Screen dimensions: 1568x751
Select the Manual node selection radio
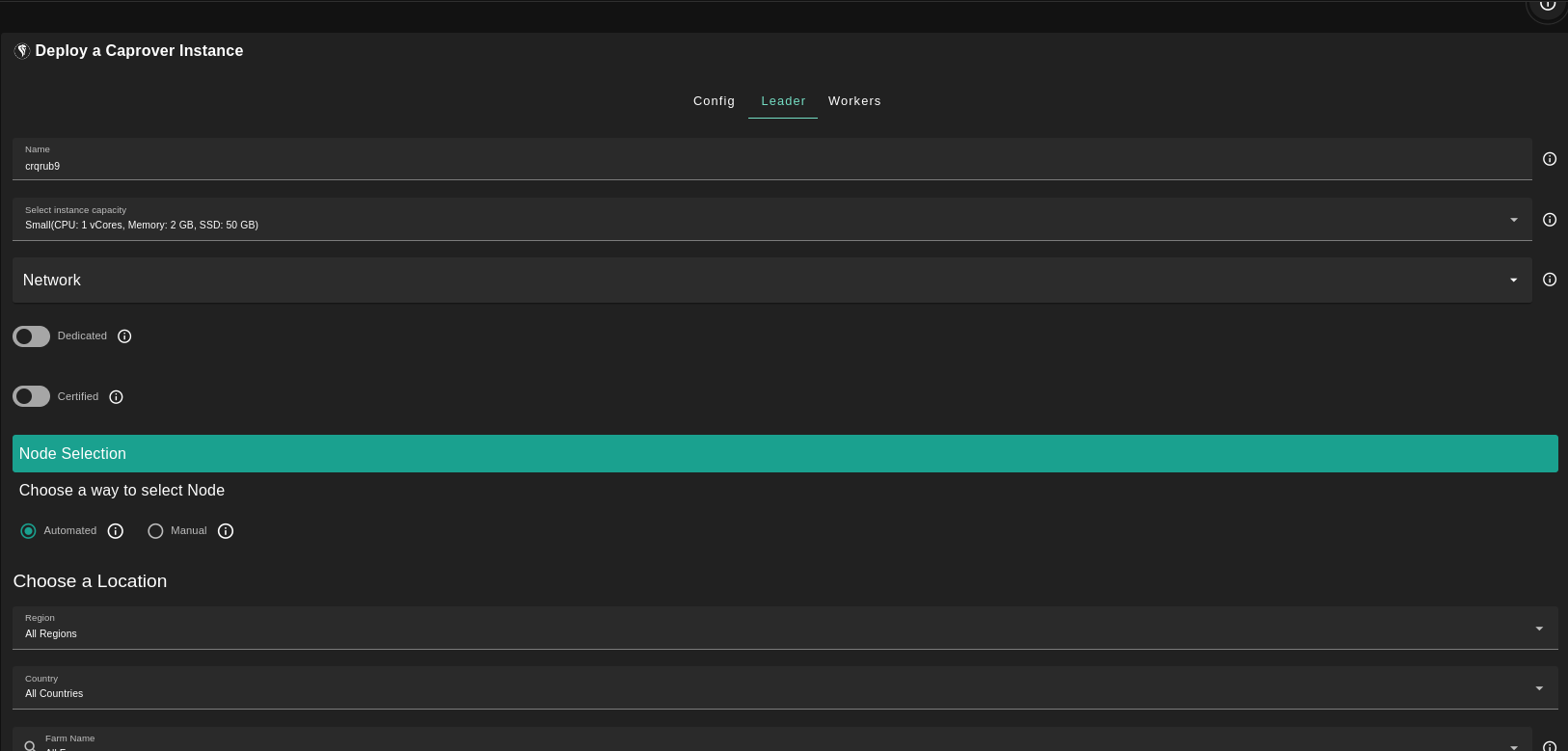155,531
